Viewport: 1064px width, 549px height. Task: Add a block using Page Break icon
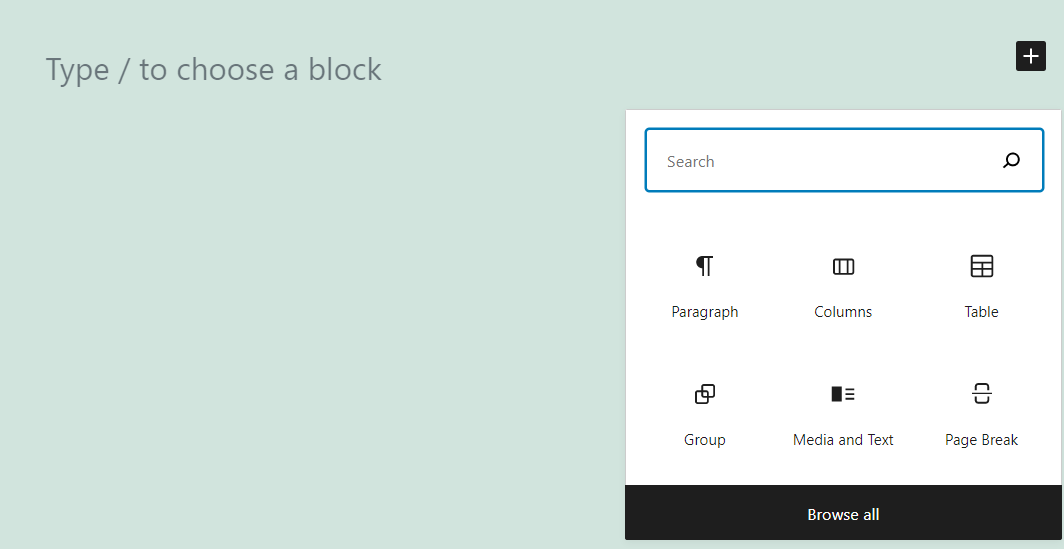tap(981, 394)
